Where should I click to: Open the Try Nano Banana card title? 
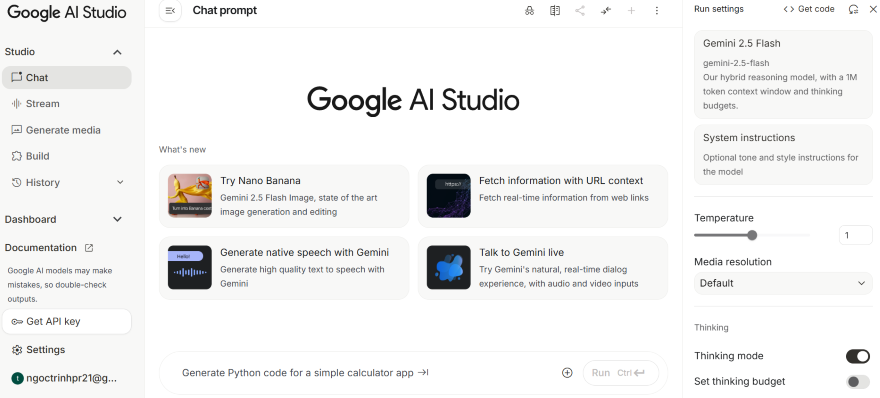(260, 181)
